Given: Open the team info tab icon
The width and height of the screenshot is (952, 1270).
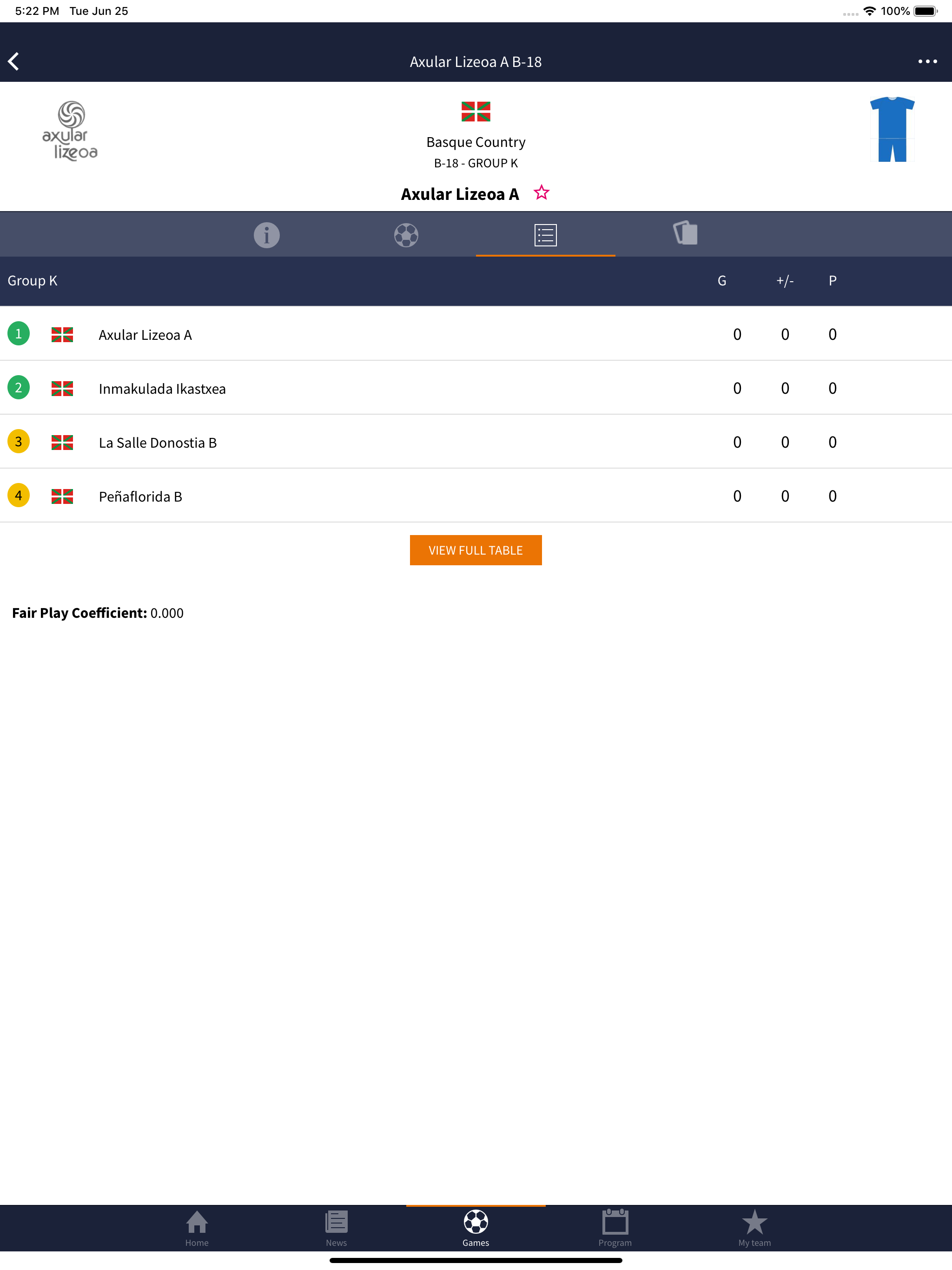Looking at the screenshot, I should (x=266, y=235).
